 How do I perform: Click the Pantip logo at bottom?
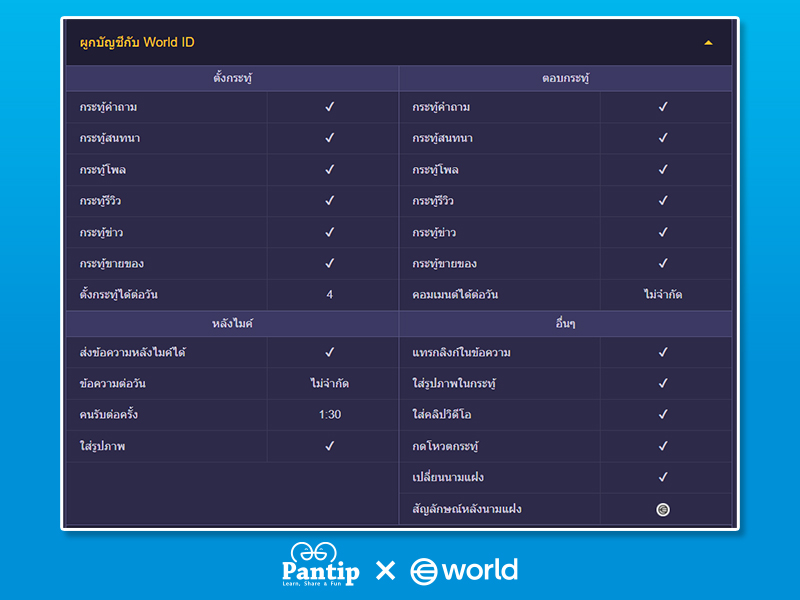click(x=320, y=567)
